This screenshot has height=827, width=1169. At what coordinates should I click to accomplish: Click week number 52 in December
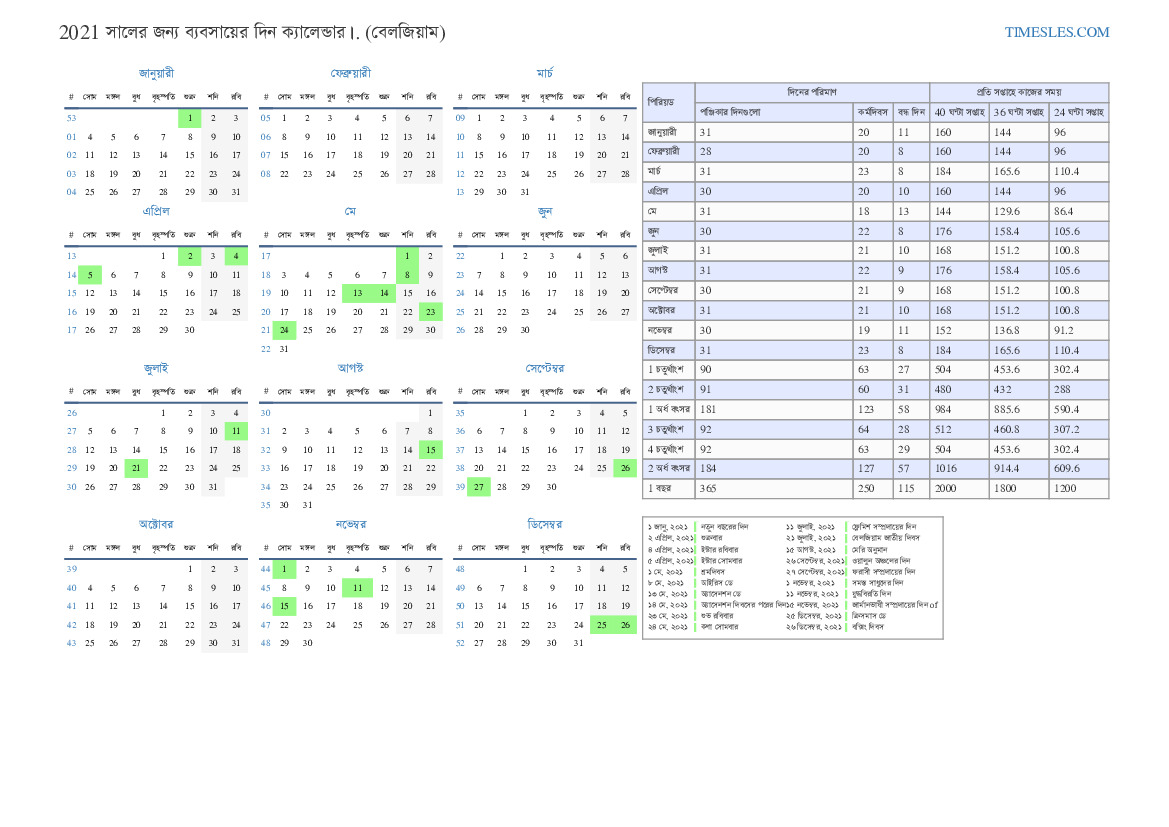[x=460, y=643]
